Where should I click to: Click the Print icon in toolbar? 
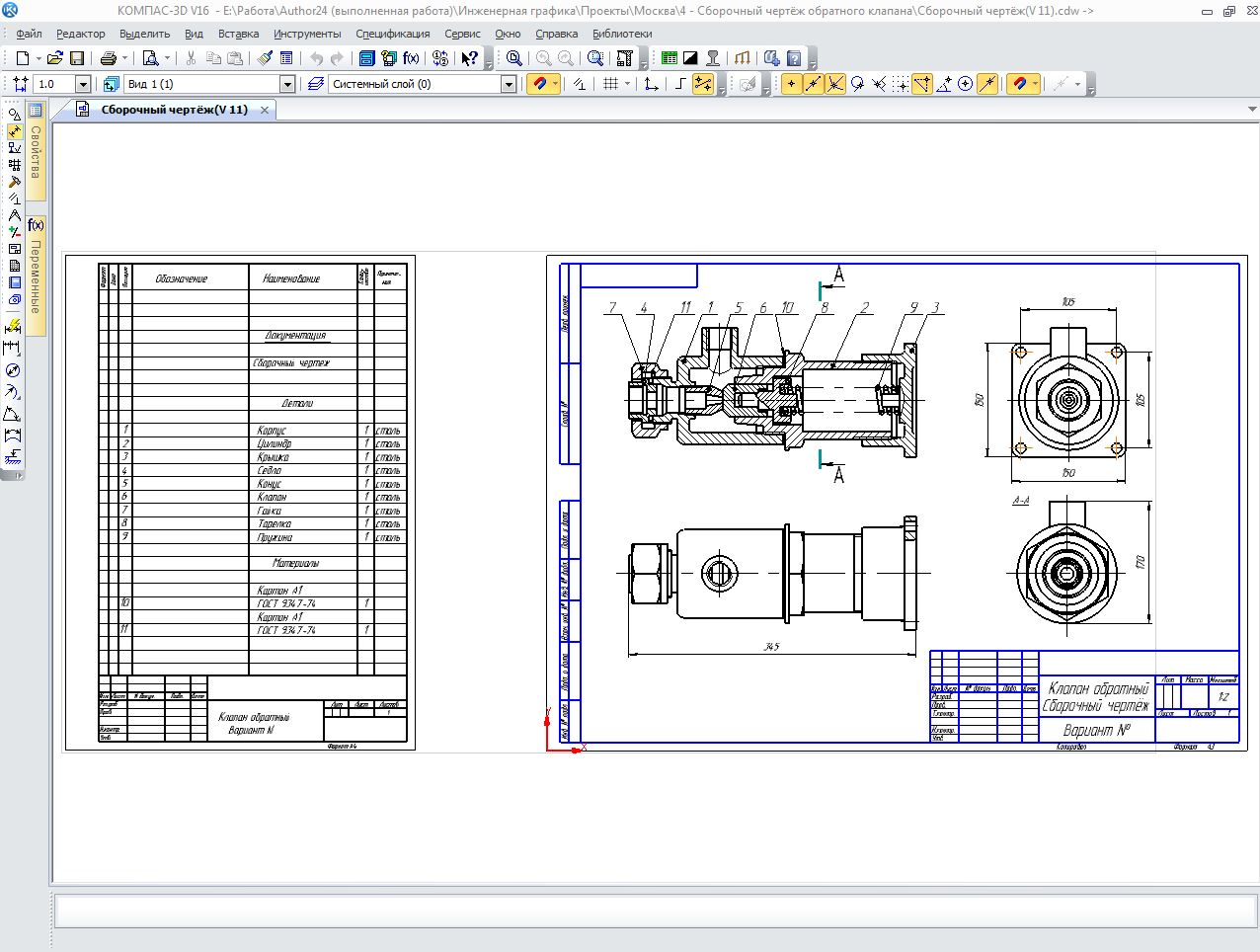(x=109, y=58)
